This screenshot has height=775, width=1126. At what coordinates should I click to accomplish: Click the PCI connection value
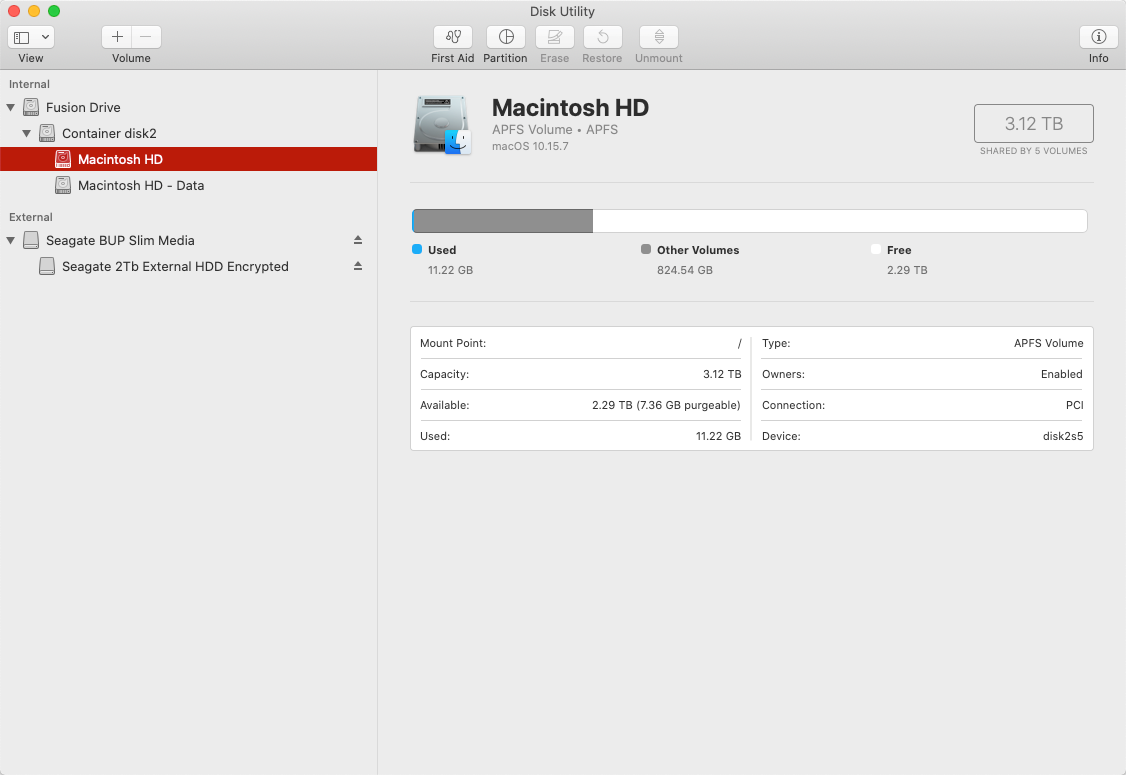(1074, 405)
